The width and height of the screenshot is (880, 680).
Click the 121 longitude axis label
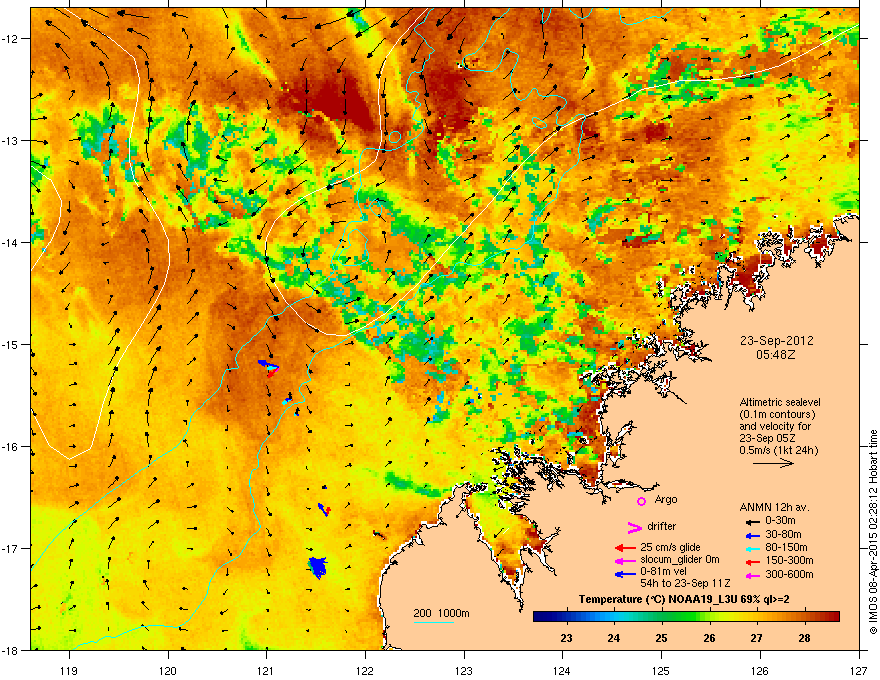pos(266,670)
